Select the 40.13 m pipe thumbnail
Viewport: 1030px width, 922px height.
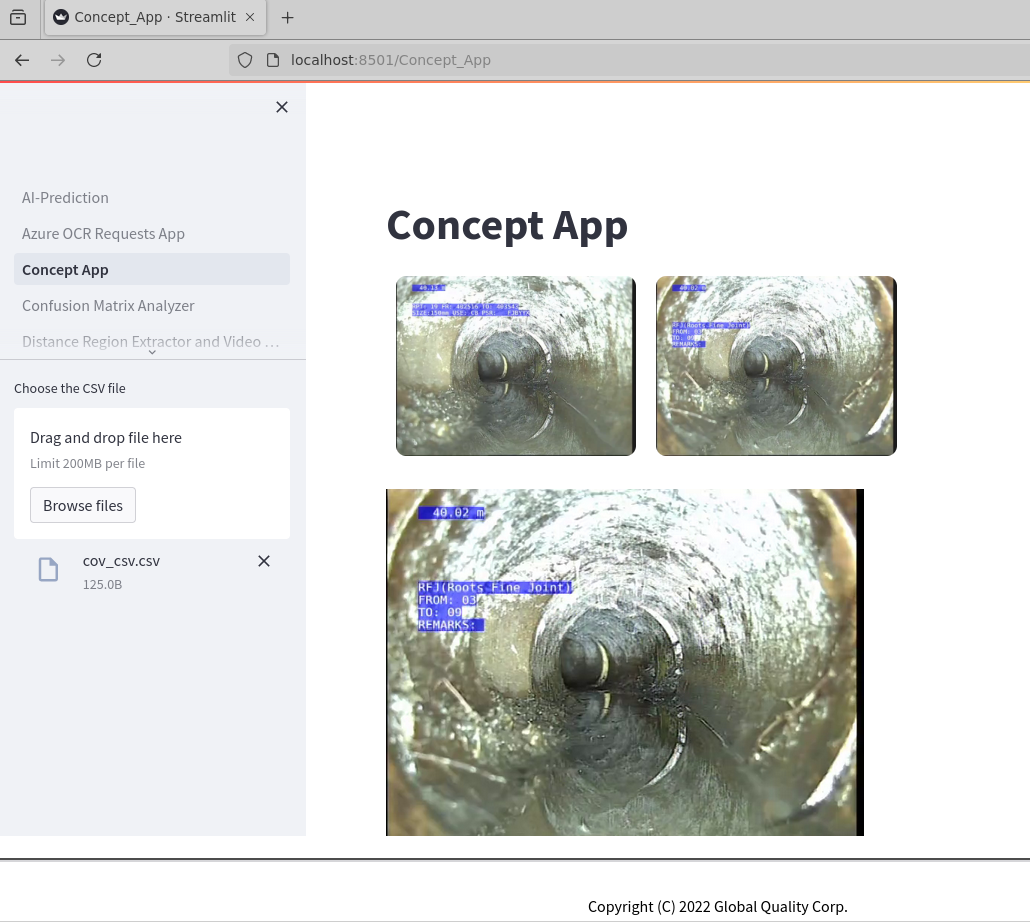pos(516,366)
